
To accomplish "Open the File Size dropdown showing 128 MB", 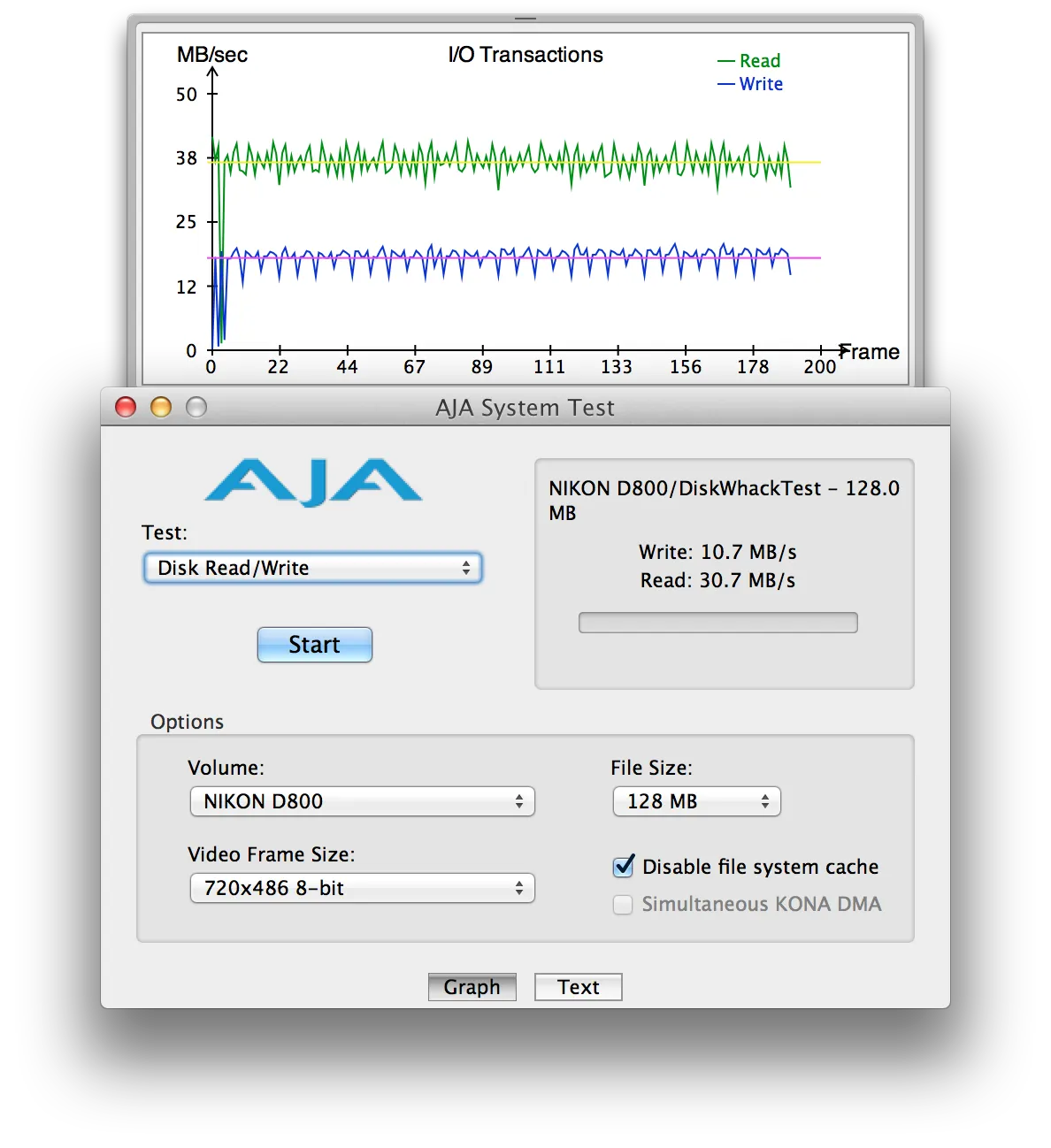I will point(696,801).
